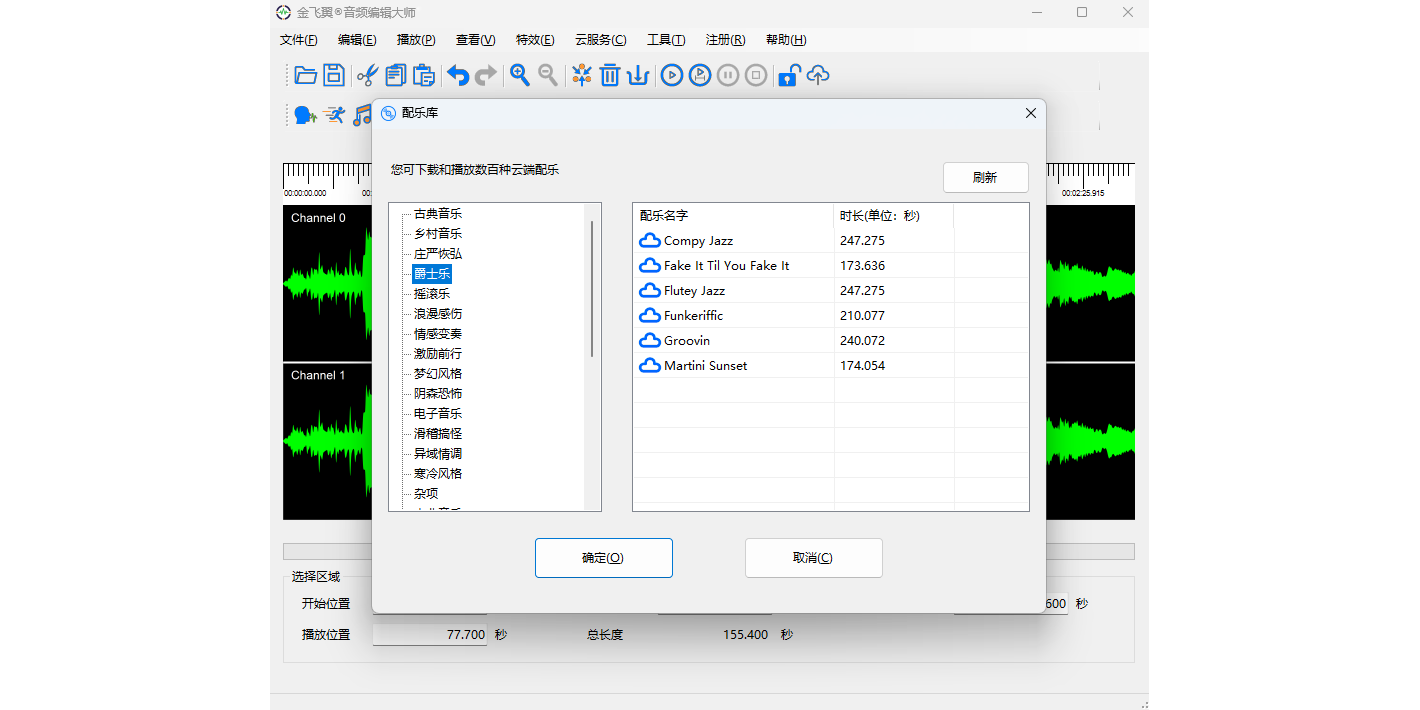
Task: Click the zoom in magnifier icon
Action: point(520,75)
